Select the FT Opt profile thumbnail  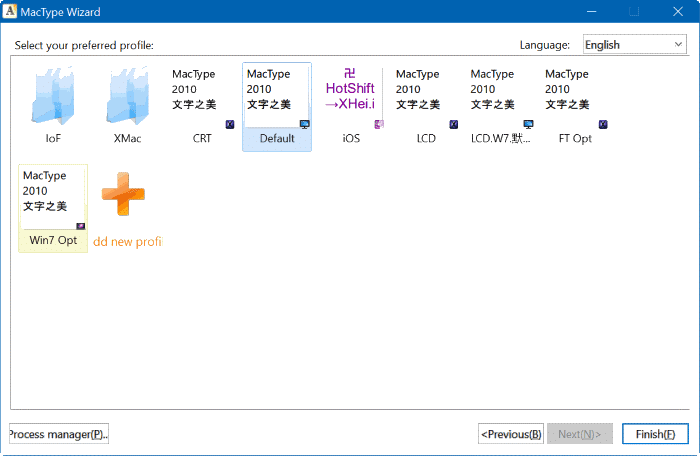click(575, 97)
